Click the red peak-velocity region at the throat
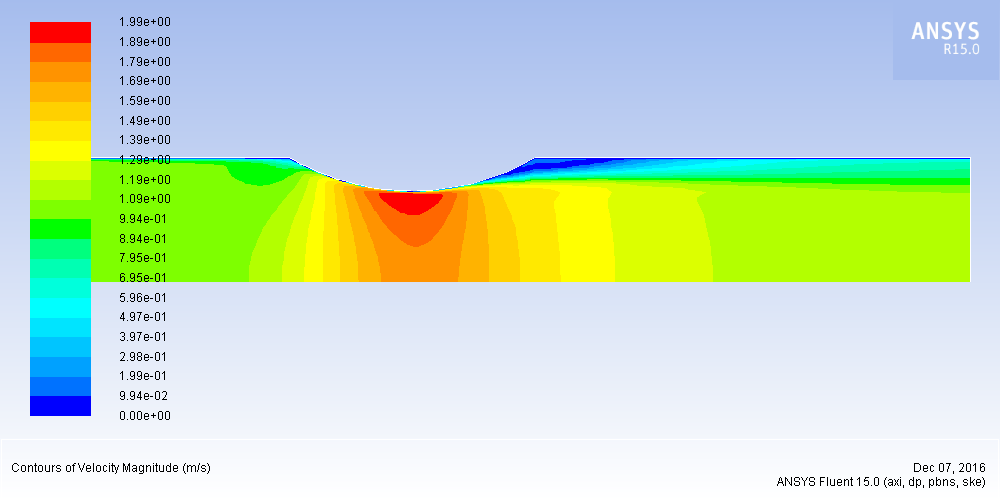The image size is (1000, 500). 412,202
